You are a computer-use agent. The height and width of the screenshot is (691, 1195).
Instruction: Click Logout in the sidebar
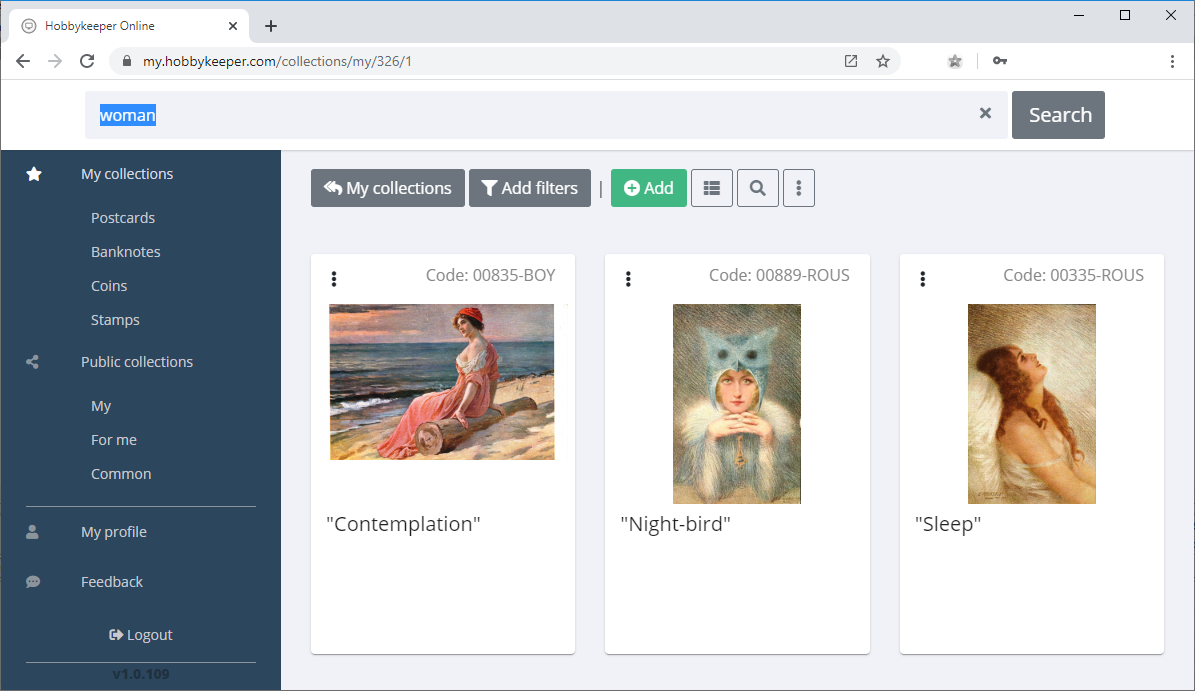[141, 635]
